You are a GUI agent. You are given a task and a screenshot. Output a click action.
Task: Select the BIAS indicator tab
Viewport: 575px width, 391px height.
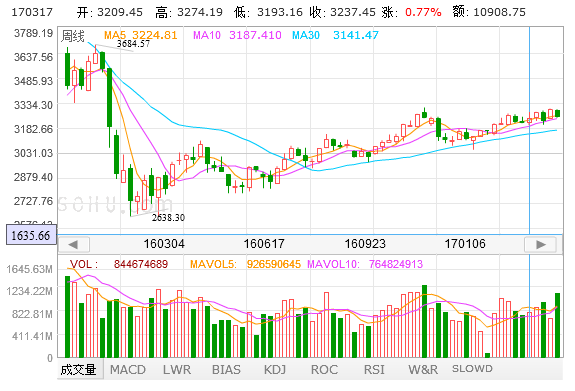(x=226, y=370)
